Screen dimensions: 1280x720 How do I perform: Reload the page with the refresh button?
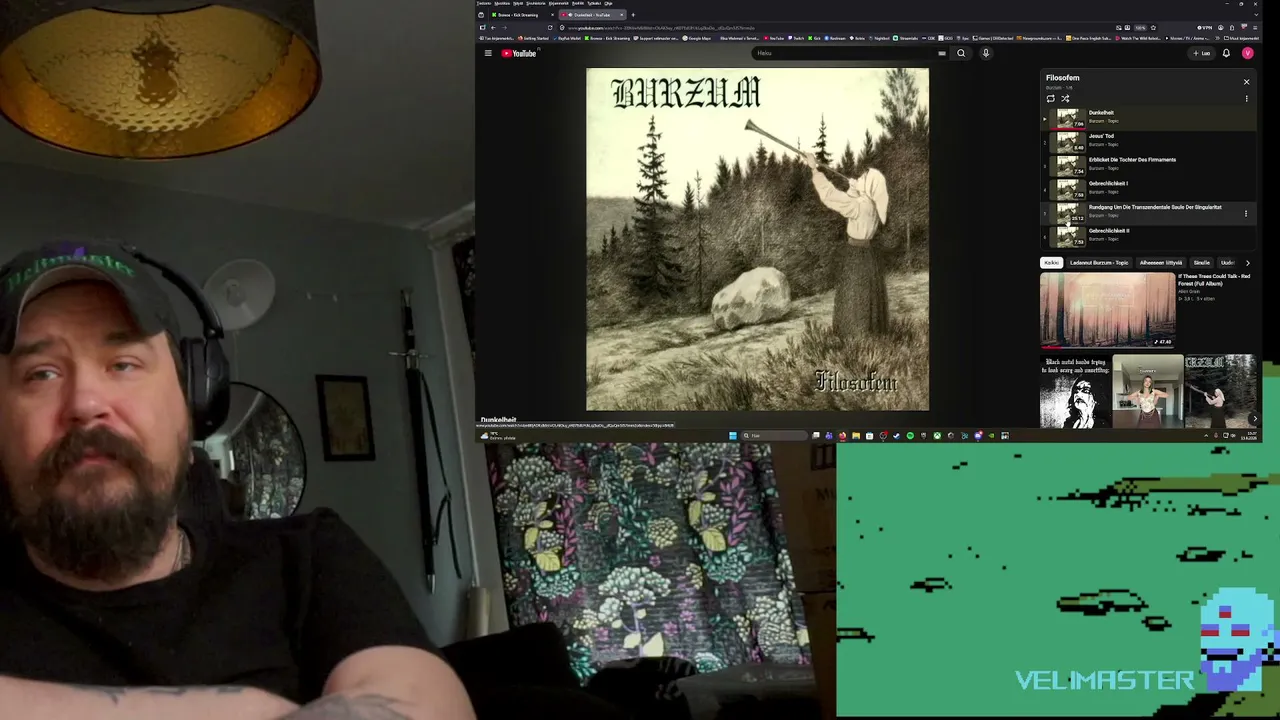[x=549, y=28]
